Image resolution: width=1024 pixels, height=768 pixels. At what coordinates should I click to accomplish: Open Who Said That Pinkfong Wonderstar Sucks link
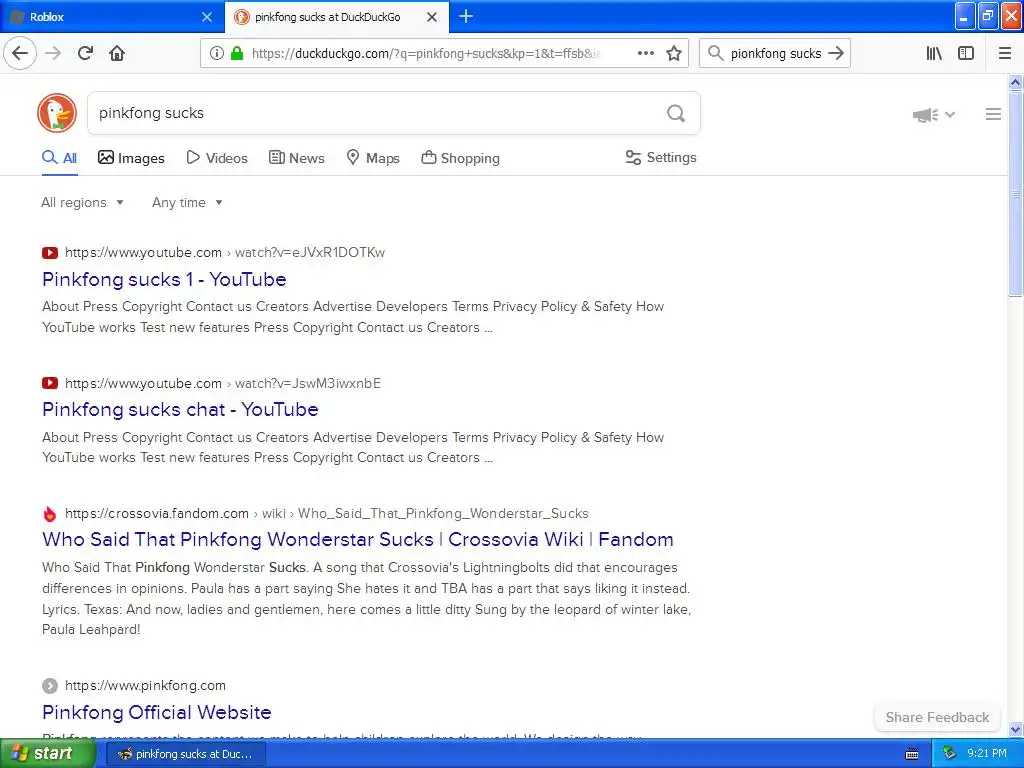point(358,539)
